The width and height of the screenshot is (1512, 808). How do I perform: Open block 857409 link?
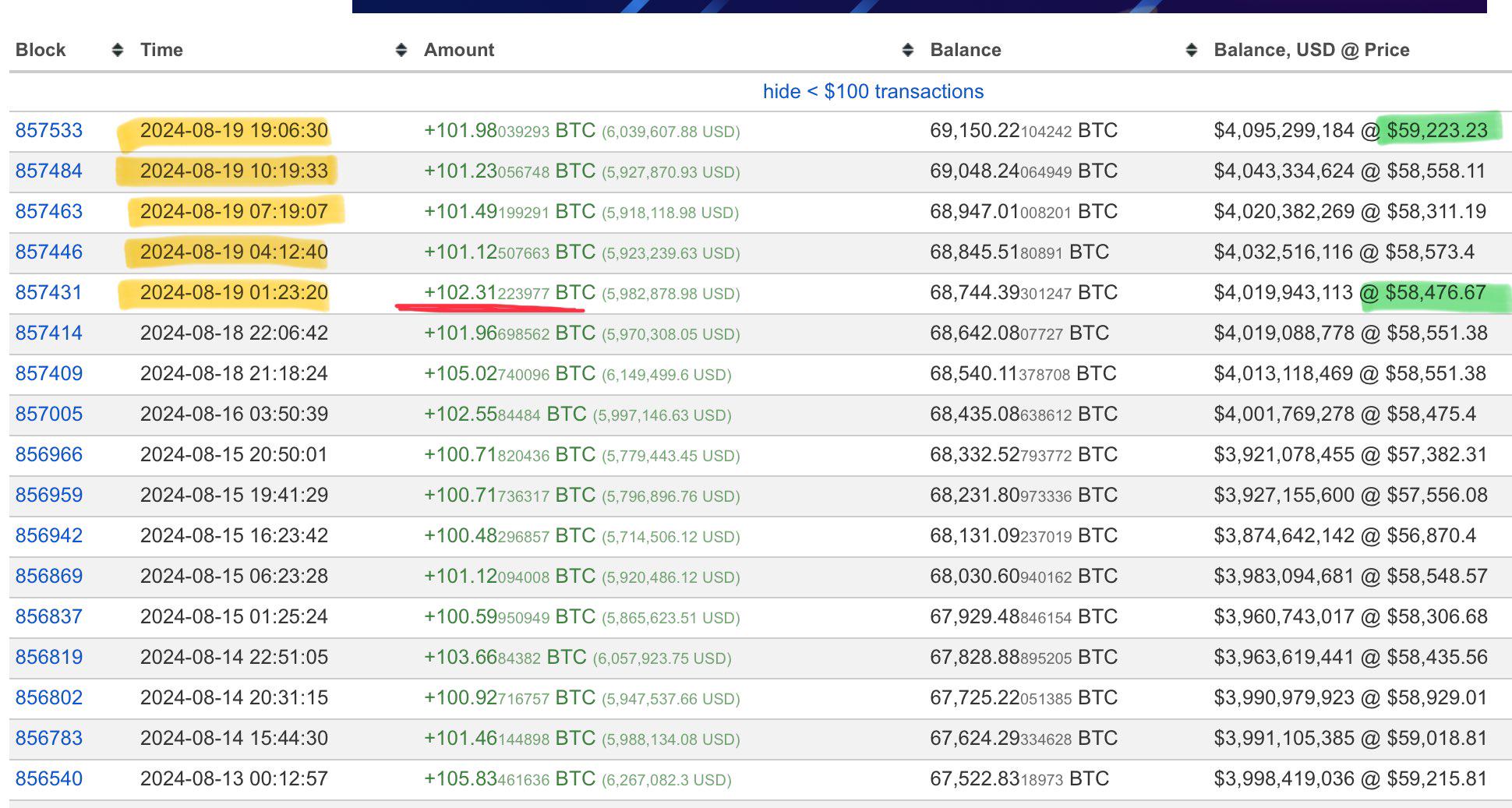[x=49, y=373]
